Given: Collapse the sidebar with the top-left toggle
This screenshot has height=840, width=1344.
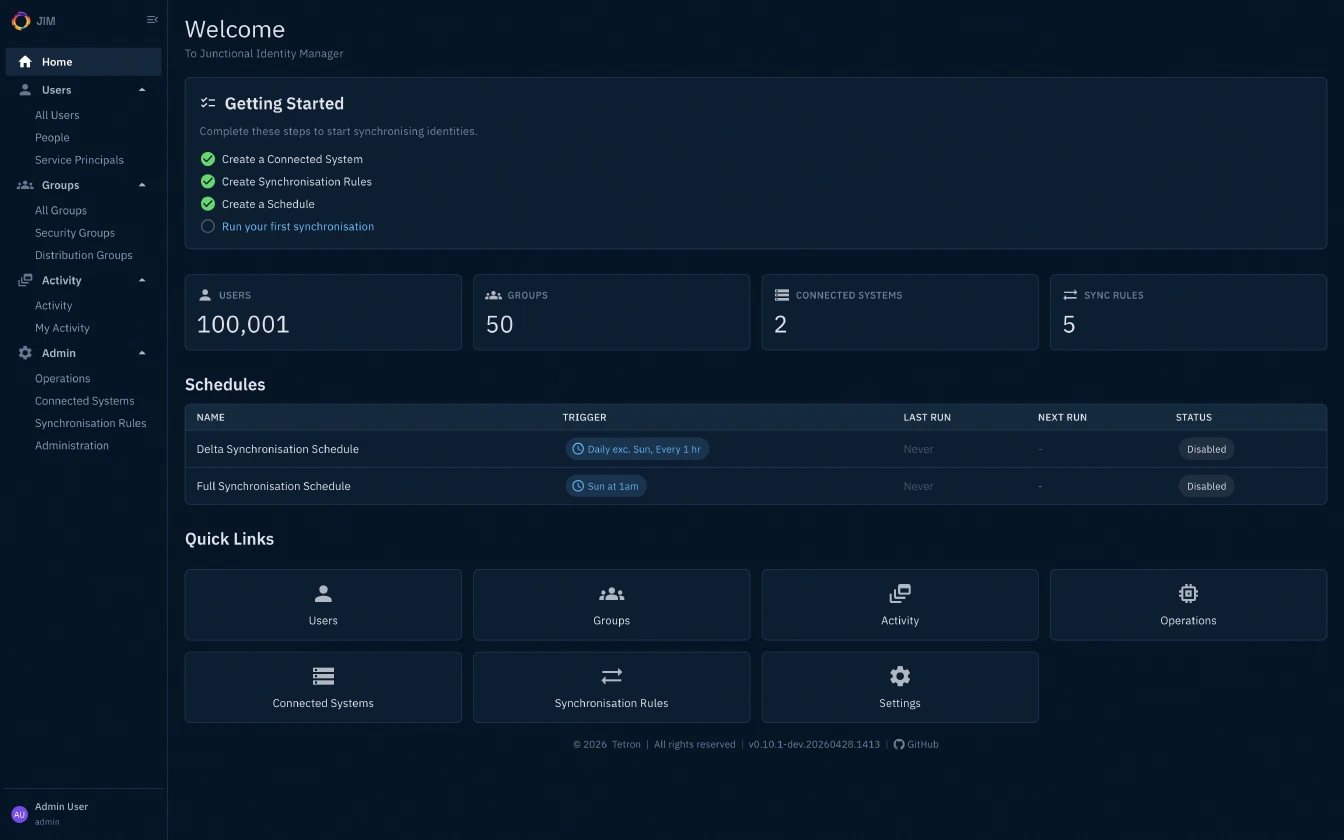Looking at the screenshot, I should point(151,19).
